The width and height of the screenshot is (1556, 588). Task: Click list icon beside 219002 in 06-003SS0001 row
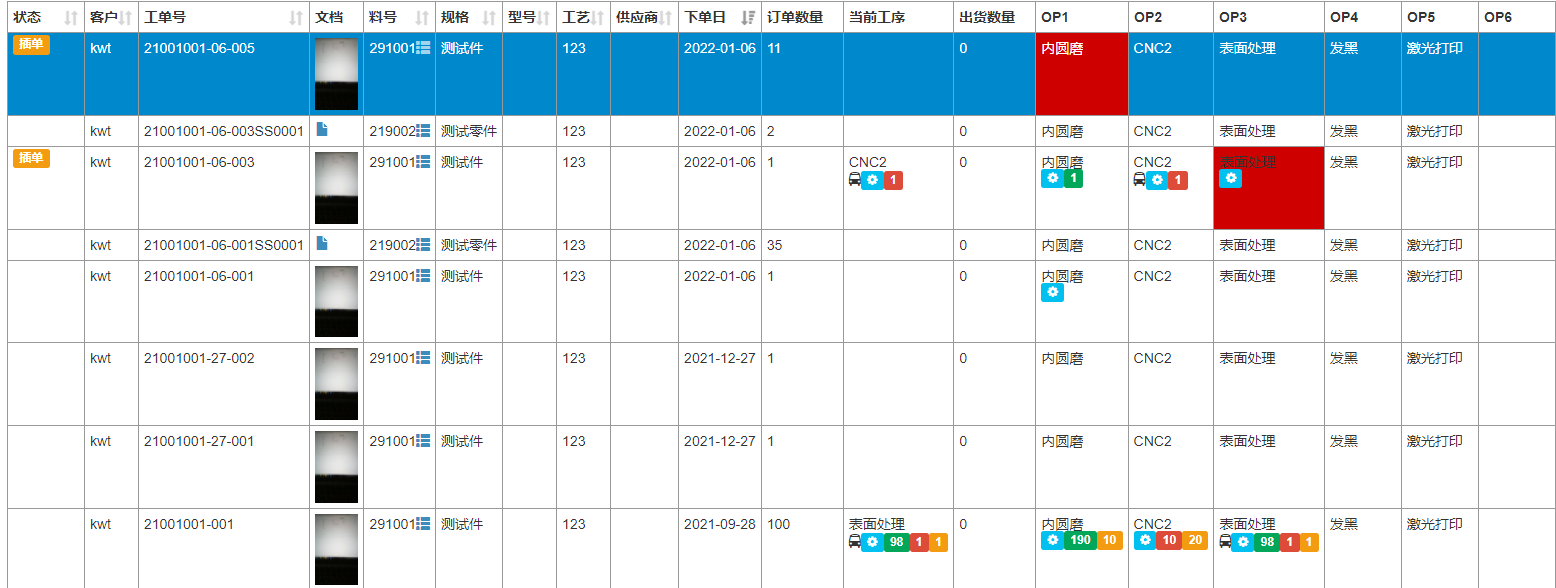pyautogui.click(x=423, y=131)
